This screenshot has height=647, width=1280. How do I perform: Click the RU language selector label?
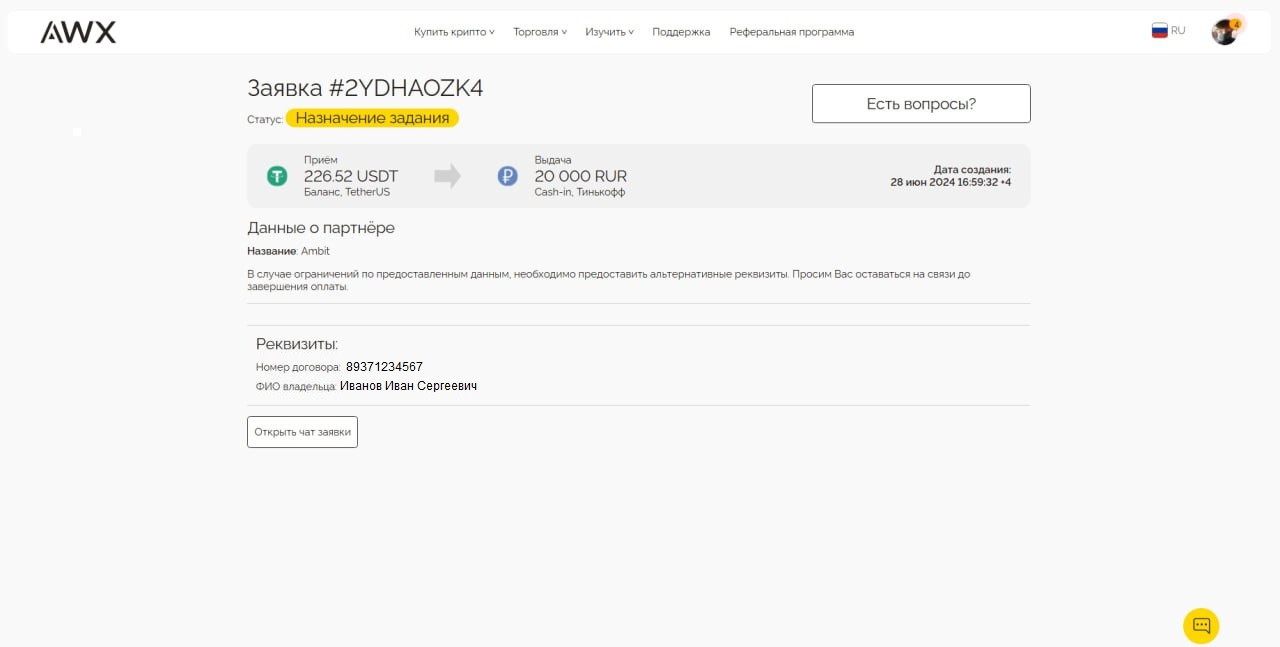1178,31
